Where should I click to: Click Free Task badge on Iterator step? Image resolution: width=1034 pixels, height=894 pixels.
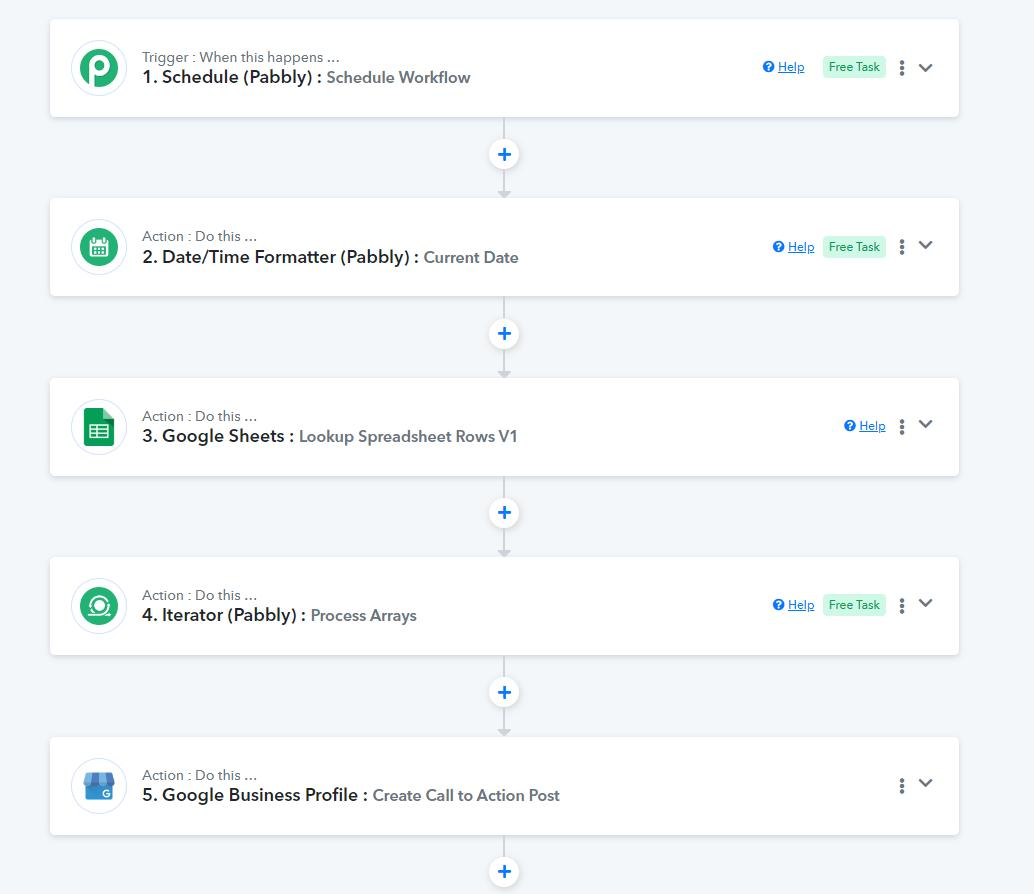pos(854,605)
